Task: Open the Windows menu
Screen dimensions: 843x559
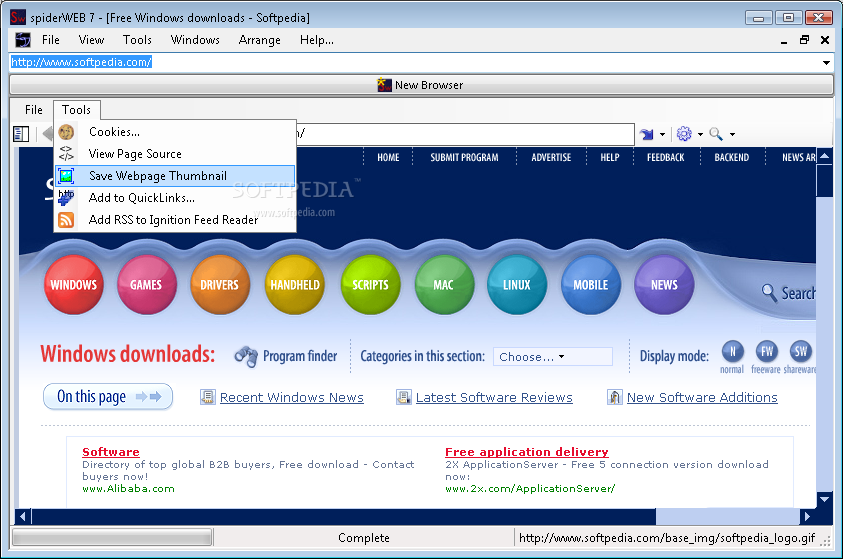Action: click(195, 40)
